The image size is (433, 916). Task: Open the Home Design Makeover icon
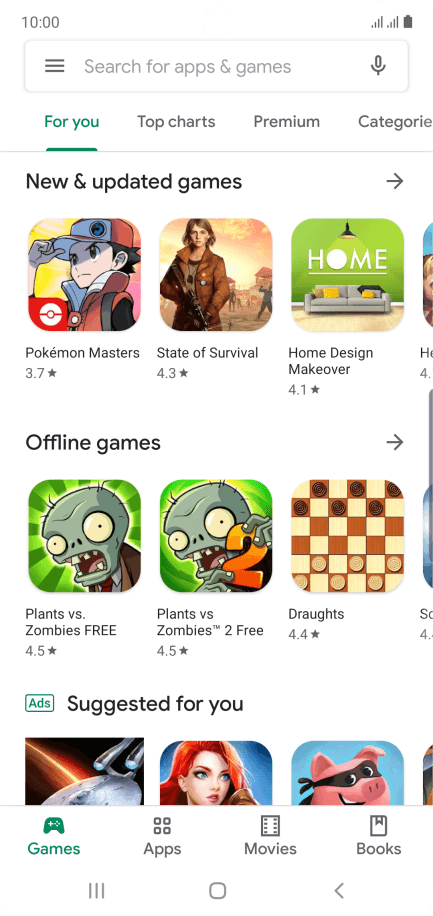pyautogui.click(x=348, y=275)
